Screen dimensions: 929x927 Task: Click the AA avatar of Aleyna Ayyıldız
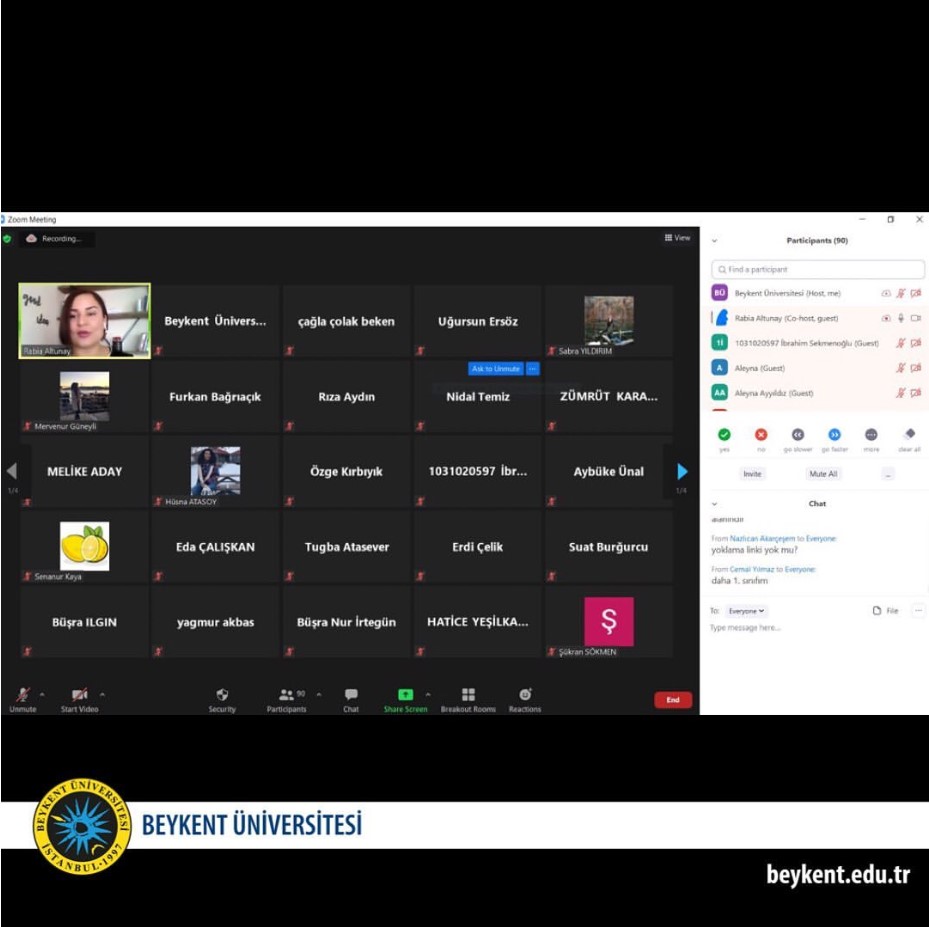point(719,392)
